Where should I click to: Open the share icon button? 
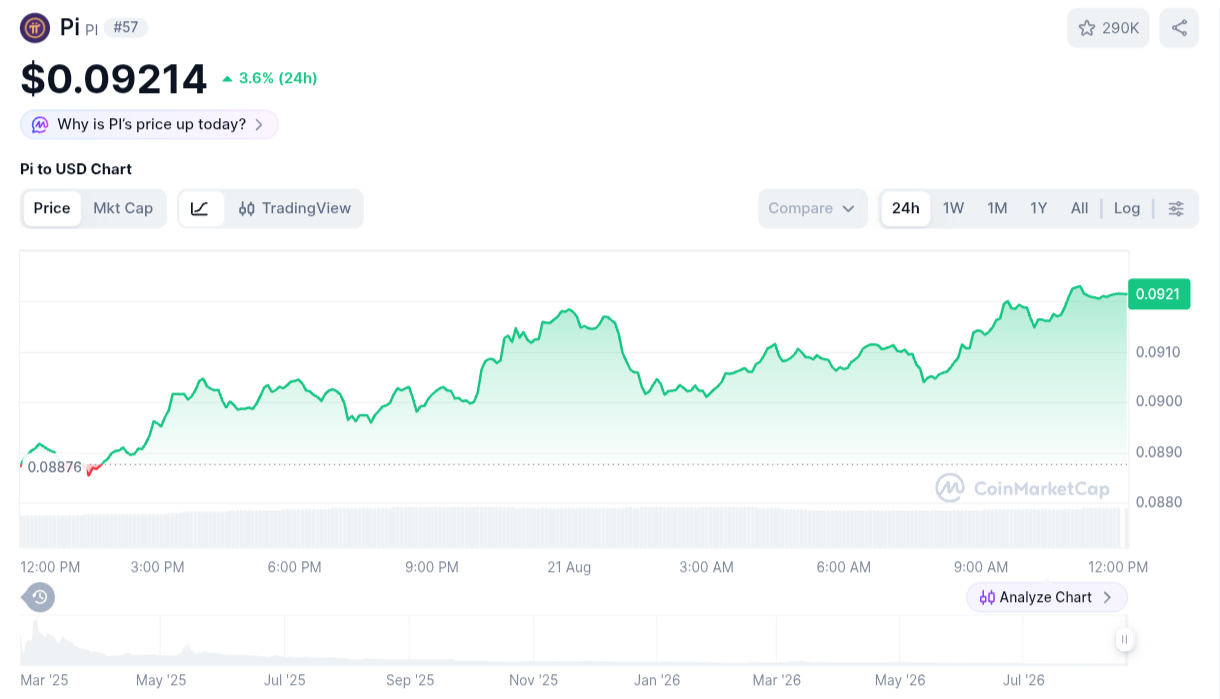point(1179,28)
